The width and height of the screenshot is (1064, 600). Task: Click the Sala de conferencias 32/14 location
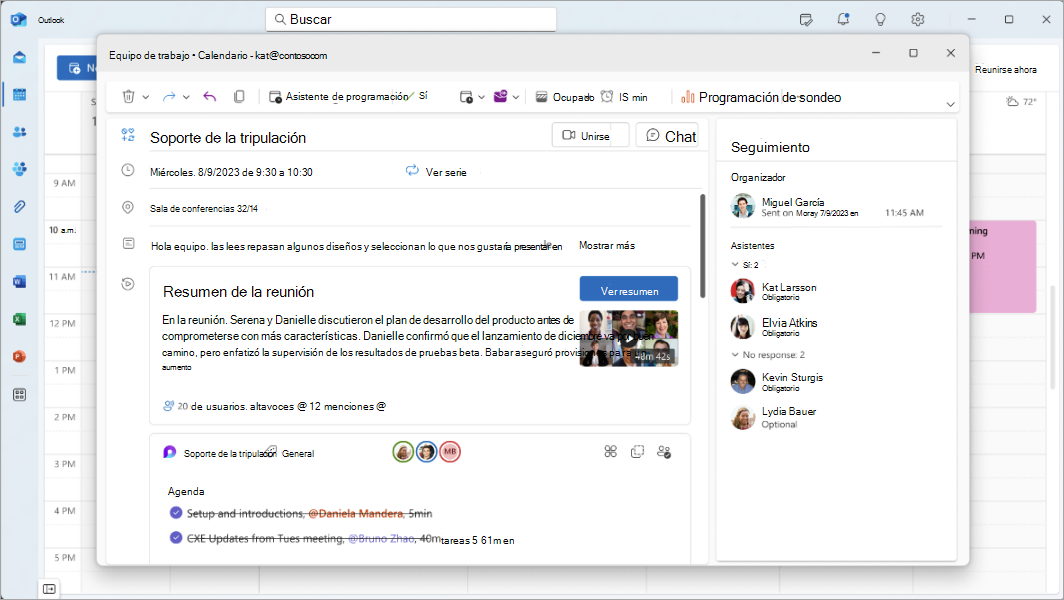[x=204, y=209]
